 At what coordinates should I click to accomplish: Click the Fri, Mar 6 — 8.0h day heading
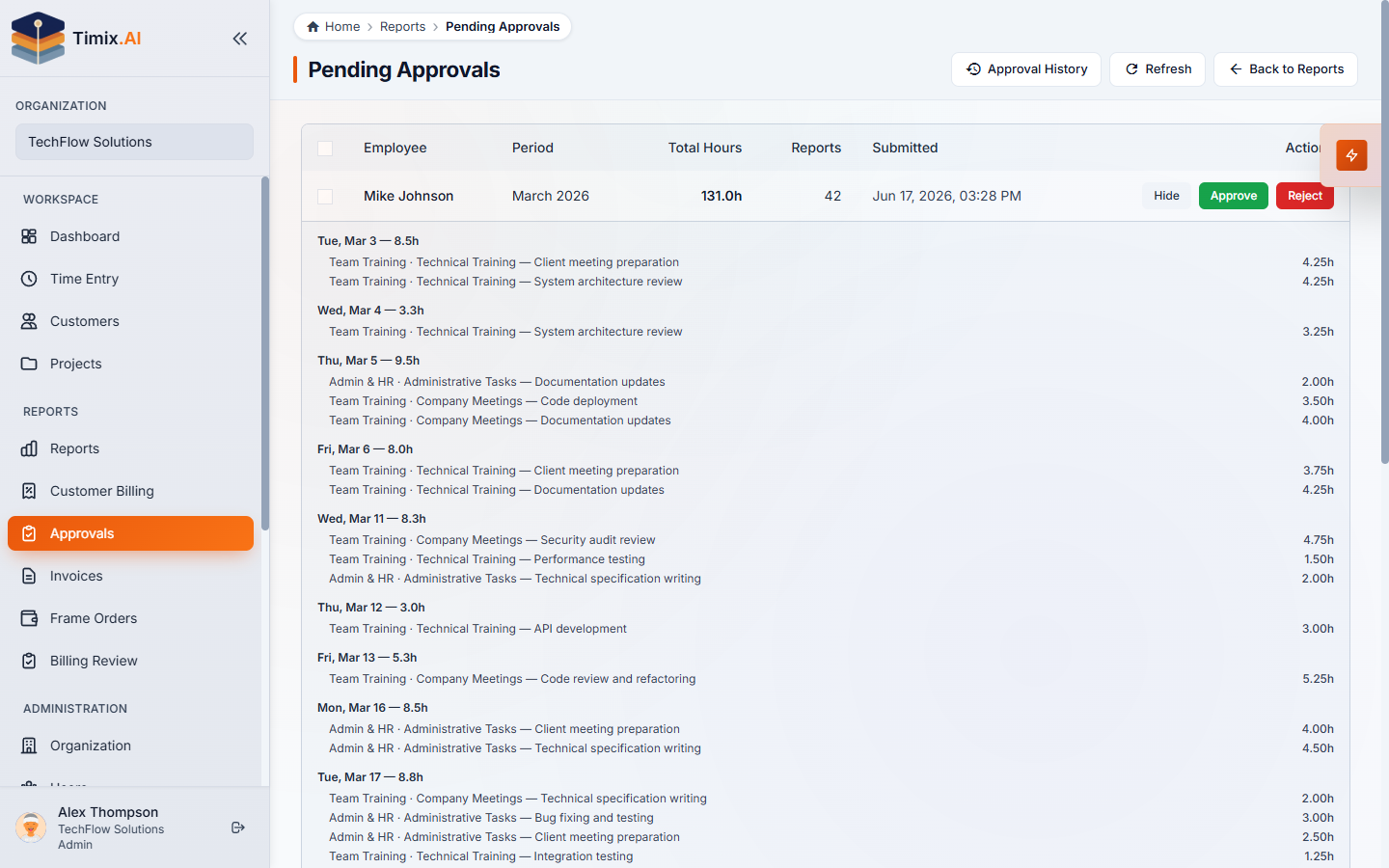(365, 449)
